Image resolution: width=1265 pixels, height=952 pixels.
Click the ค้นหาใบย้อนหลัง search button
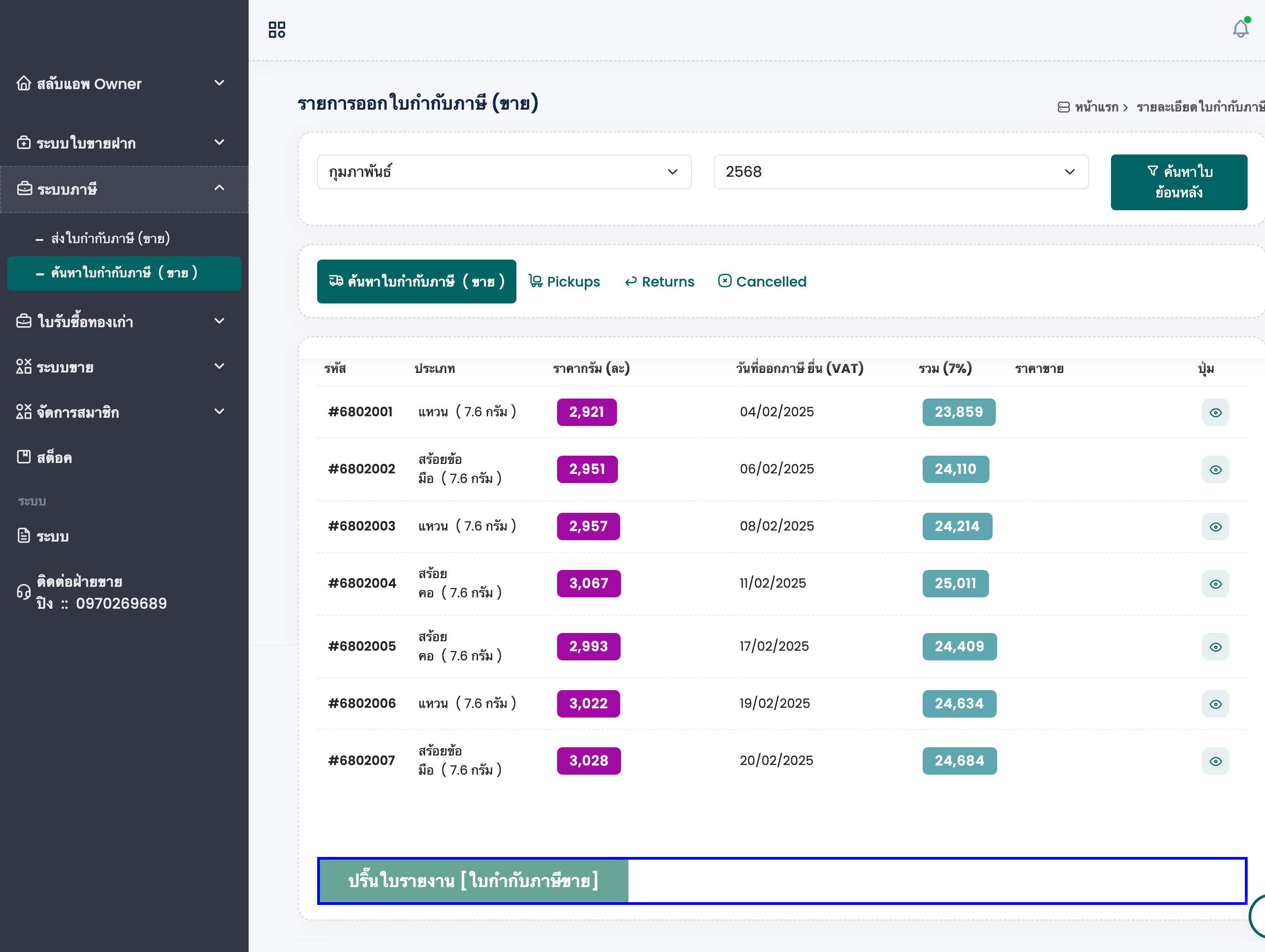1178,182
